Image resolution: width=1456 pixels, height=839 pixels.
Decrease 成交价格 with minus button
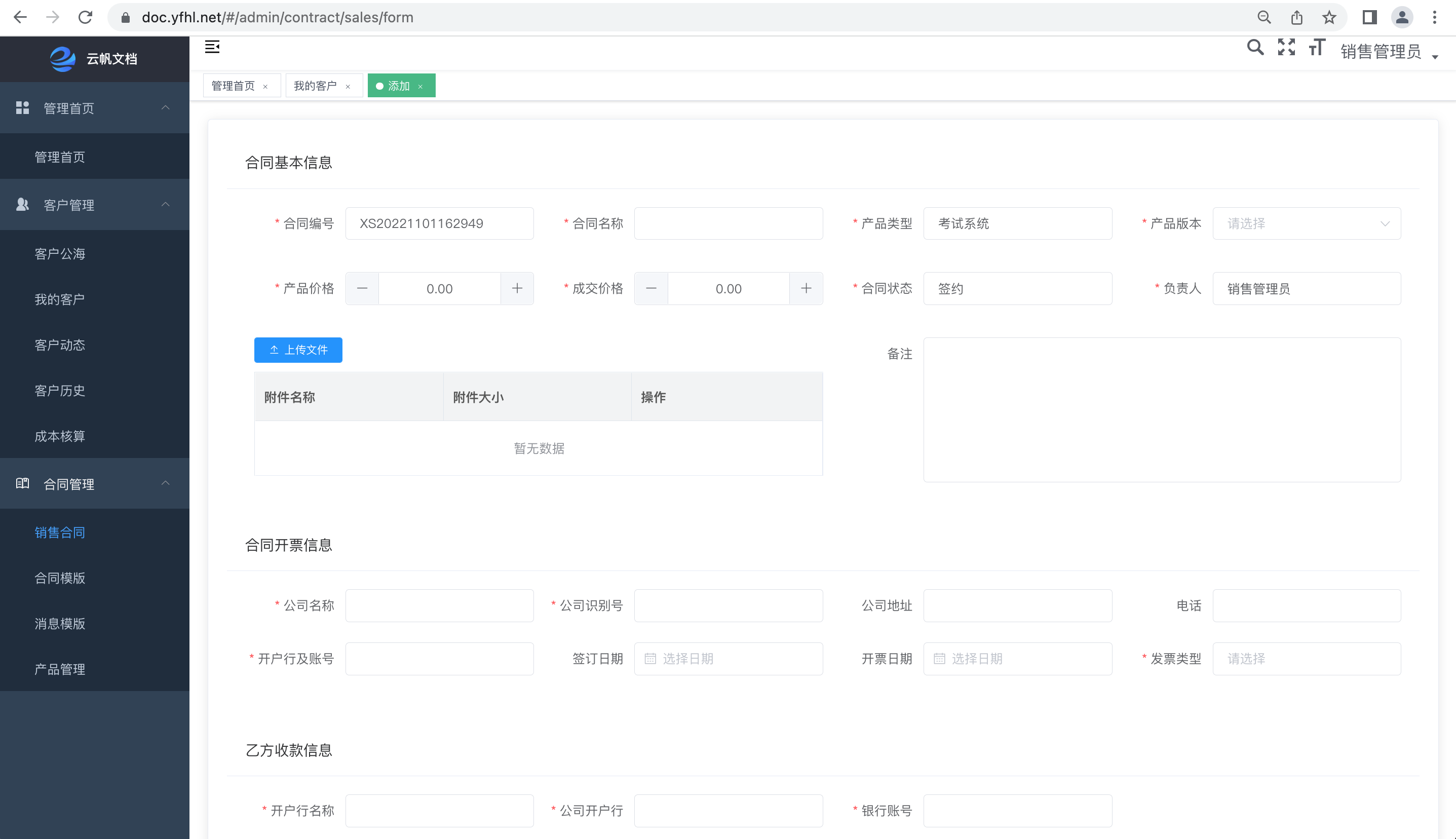click(x=651, y=288)
